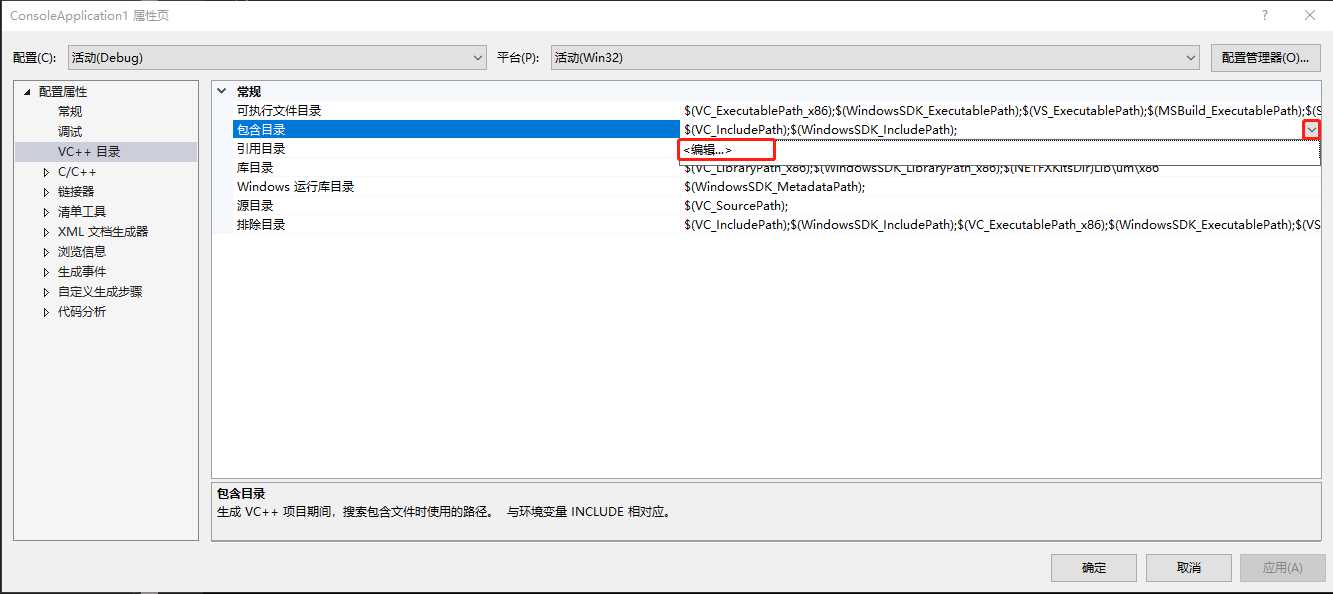Select the 代码分析 tree item label
The width and height of the screenshot is (1333, 594).
(x=82, y=311)
